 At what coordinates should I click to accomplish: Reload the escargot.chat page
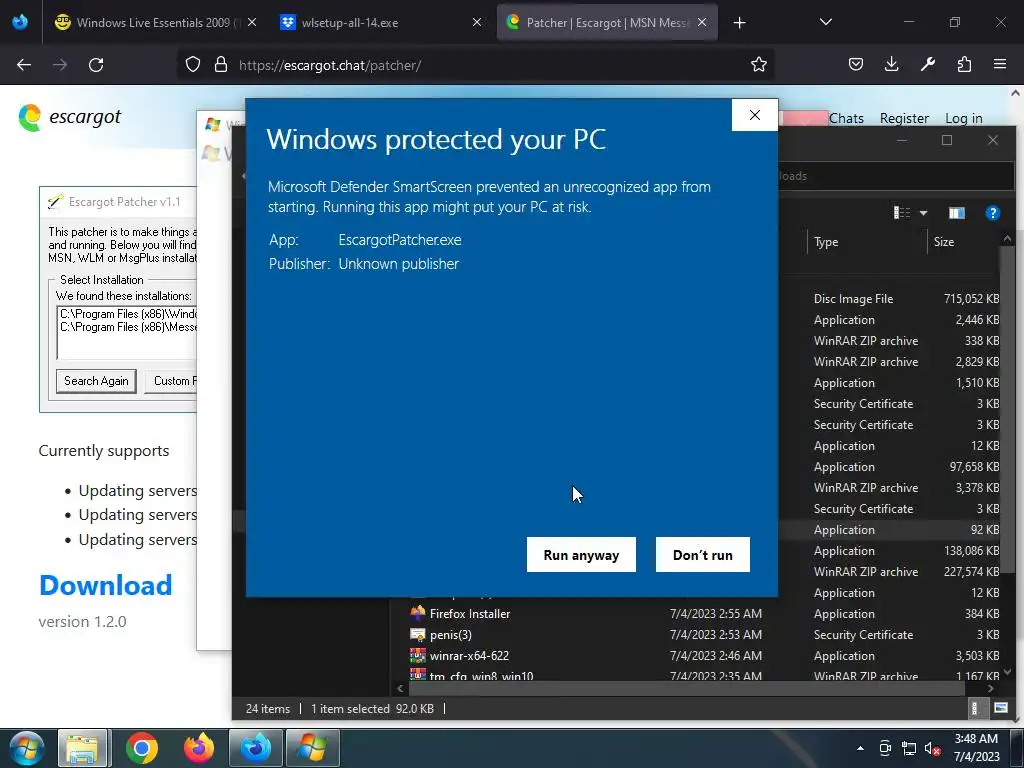[x=96, y=65]
